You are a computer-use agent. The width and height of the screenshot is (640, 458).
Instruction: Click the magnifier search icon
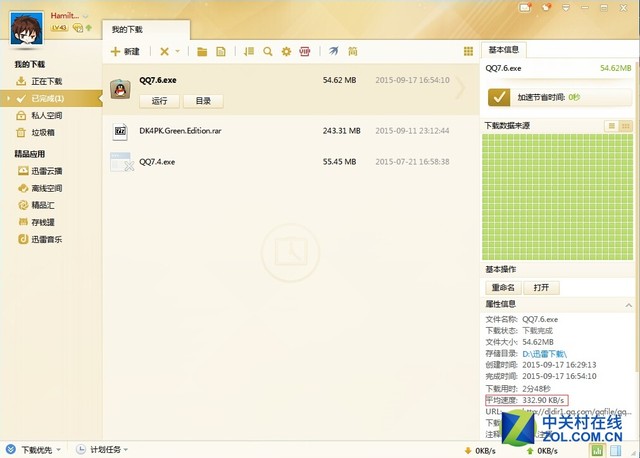pos(267,51)
